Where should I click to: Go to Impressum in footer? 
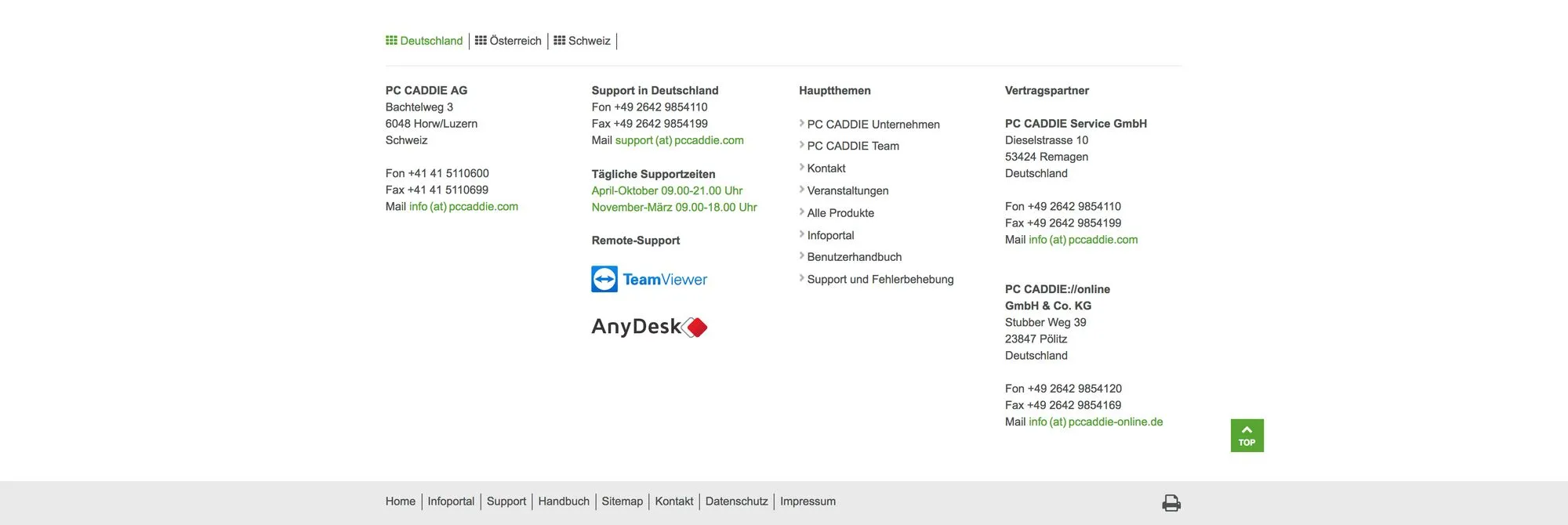click(808, 501)
